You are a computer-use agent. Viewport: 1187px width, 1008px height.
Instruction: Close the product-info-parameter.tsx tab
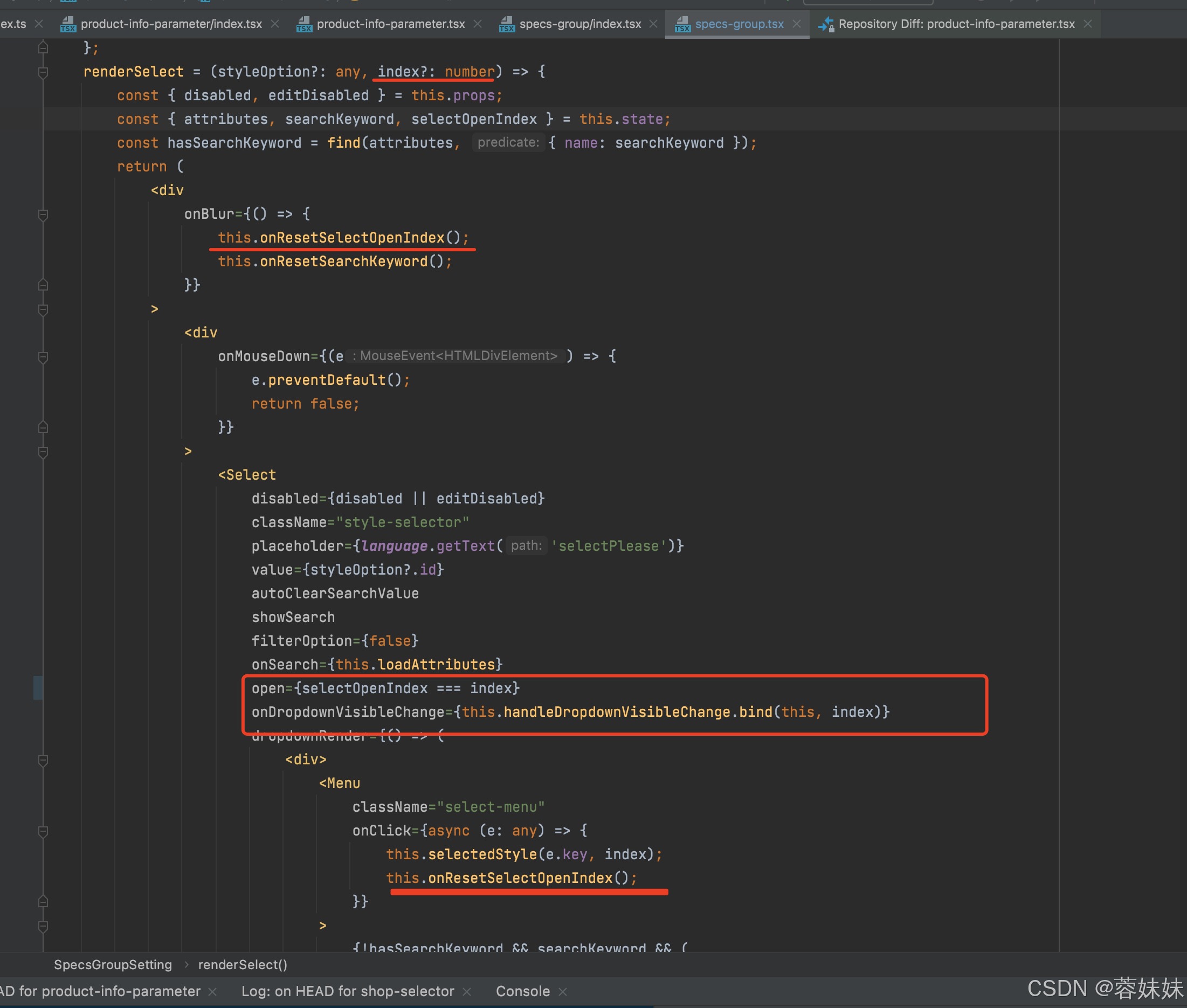(x=478, y=24)
